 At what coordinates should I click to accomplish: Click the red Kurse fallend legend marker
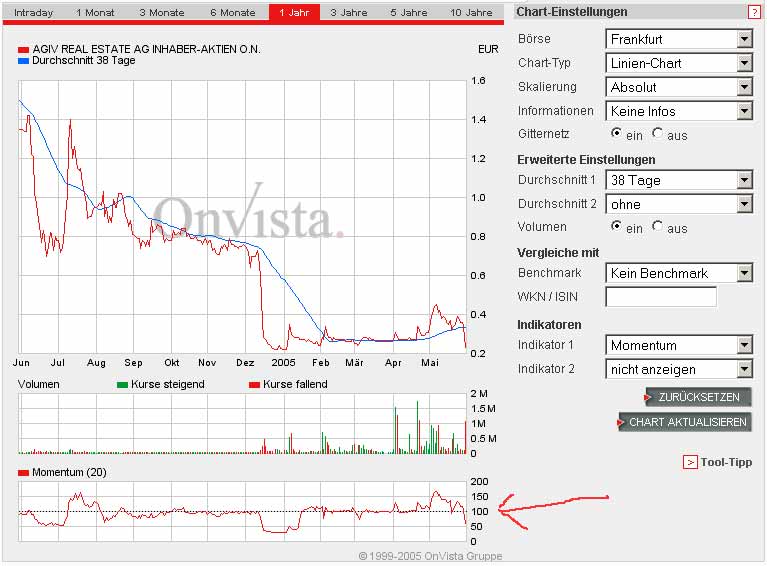coord(254,385)
